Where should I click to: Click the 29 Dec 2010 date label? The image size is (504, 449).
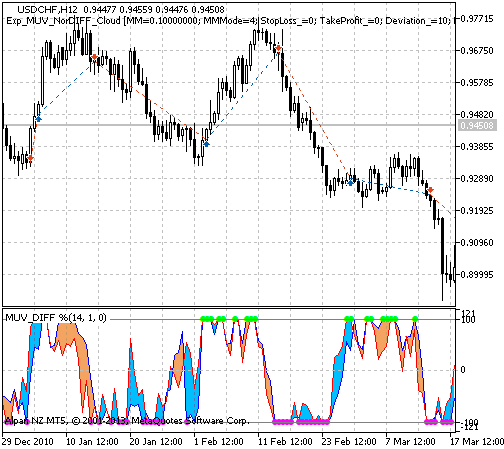click(28, 442)
